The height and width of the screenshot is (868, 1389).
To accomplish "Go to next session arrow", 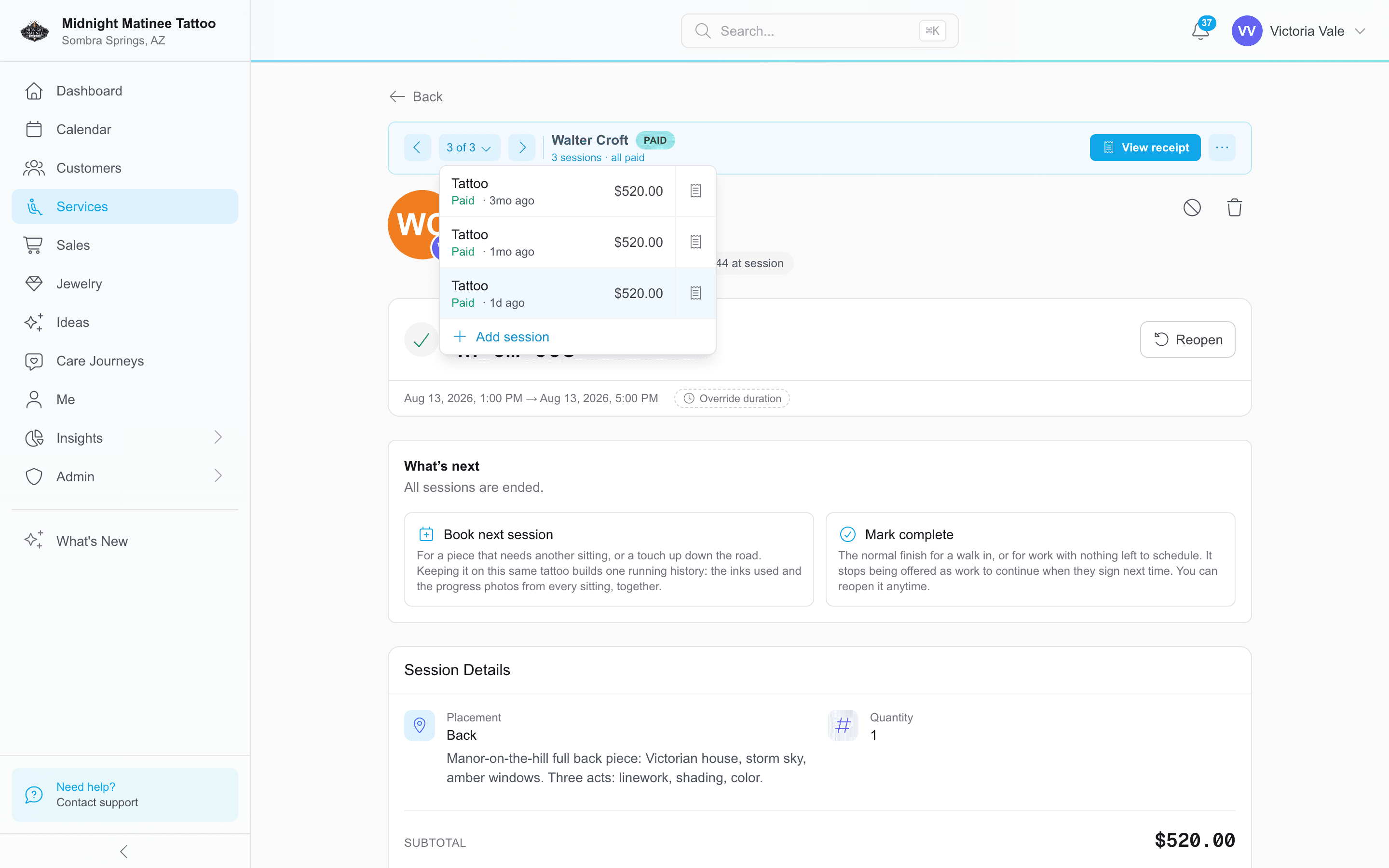I will point(522,148).
